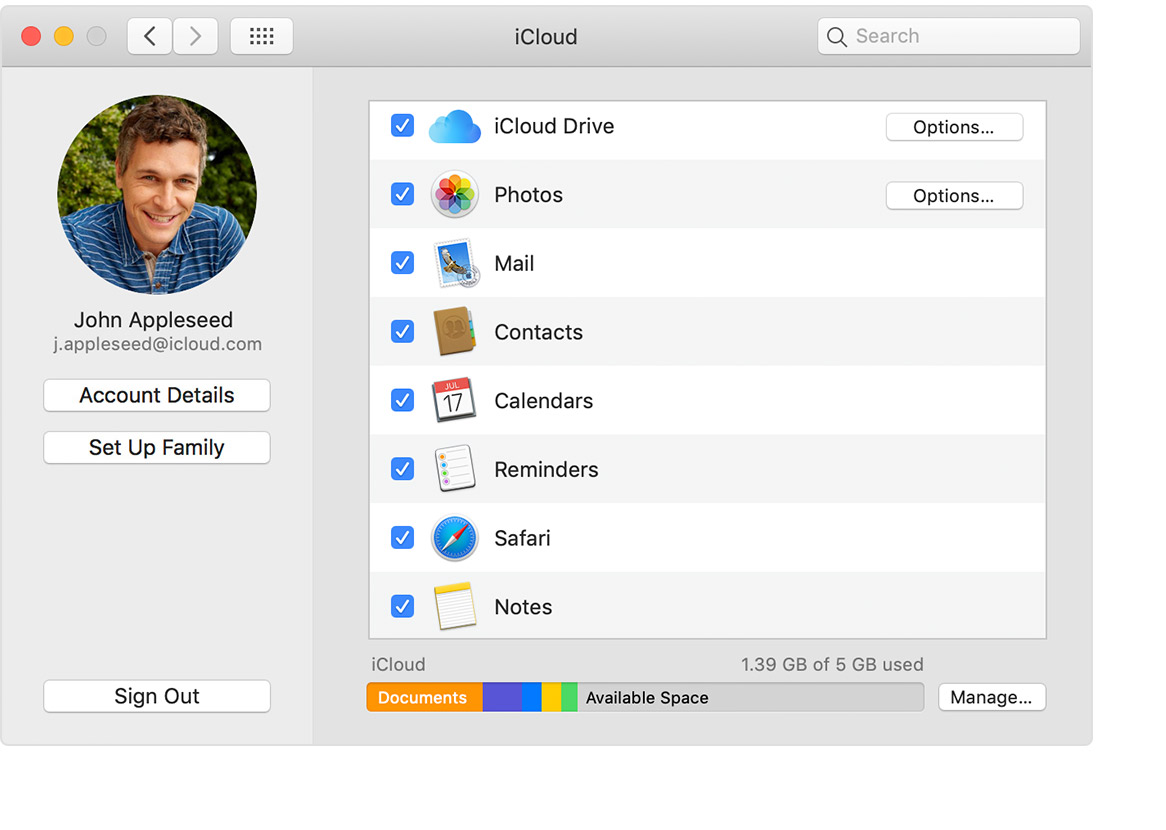Open Manage storage dialog
The image size is (1166, 830).
(x=991, y=697)
